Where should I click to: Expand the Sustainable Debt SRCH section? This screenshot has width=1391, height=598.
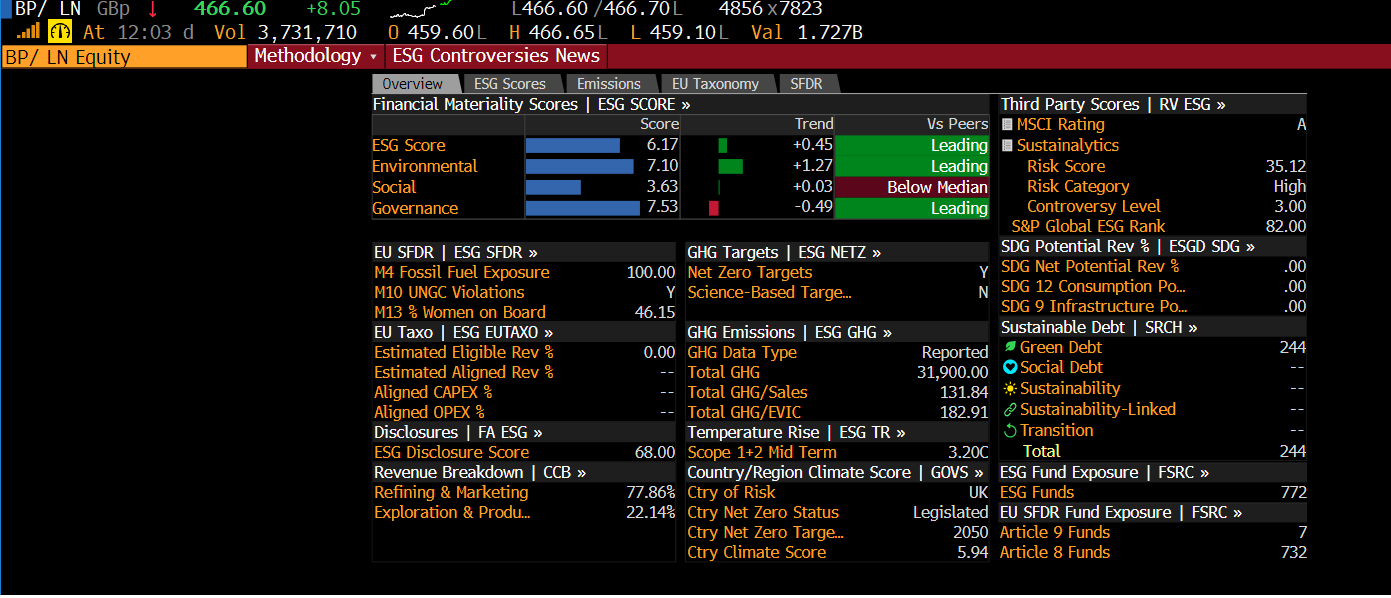click(x=1098, y=327)
